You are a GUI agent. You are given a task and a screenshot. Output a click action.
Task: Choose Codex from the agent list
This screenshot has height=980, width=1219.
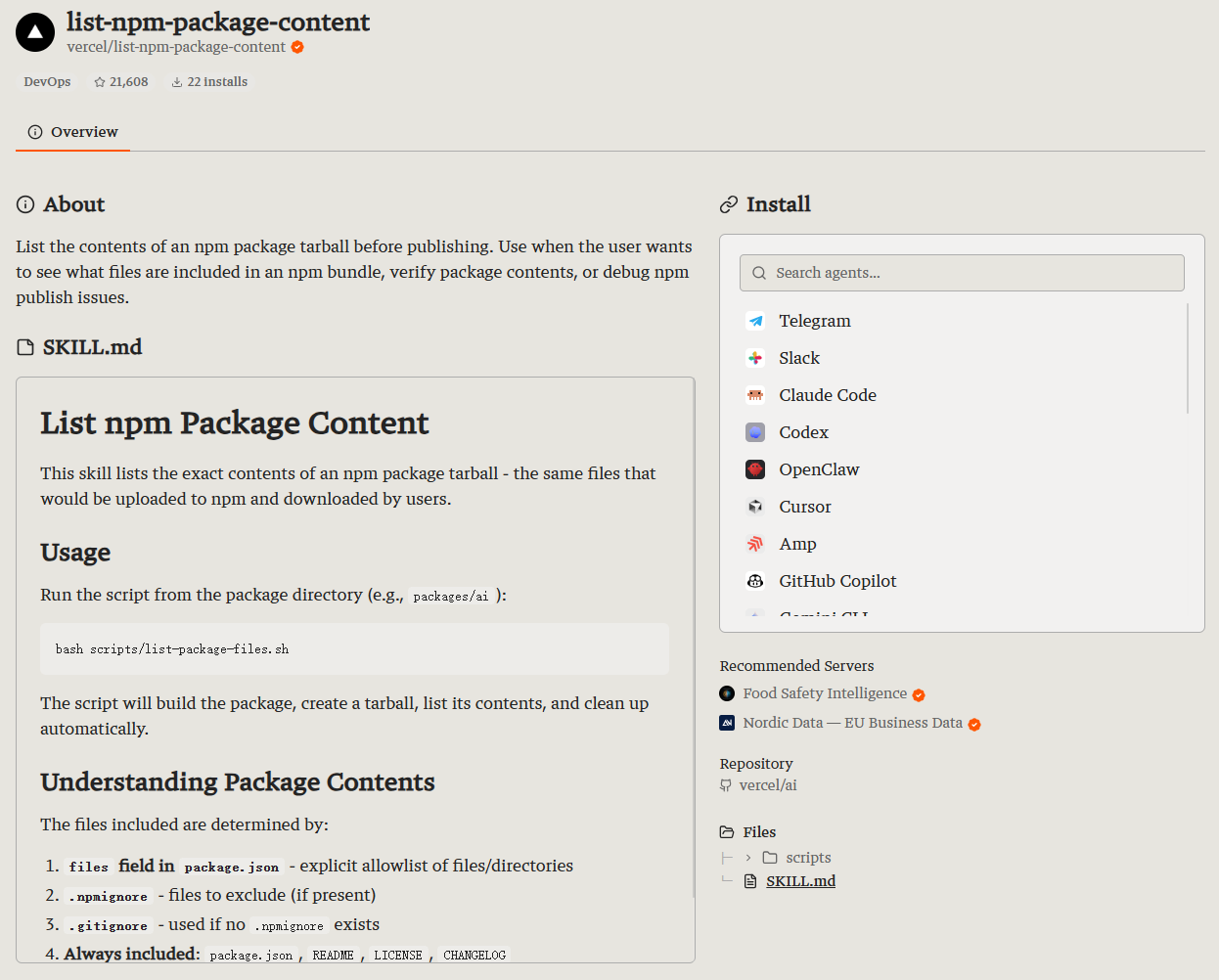click(x=803, y=432)
